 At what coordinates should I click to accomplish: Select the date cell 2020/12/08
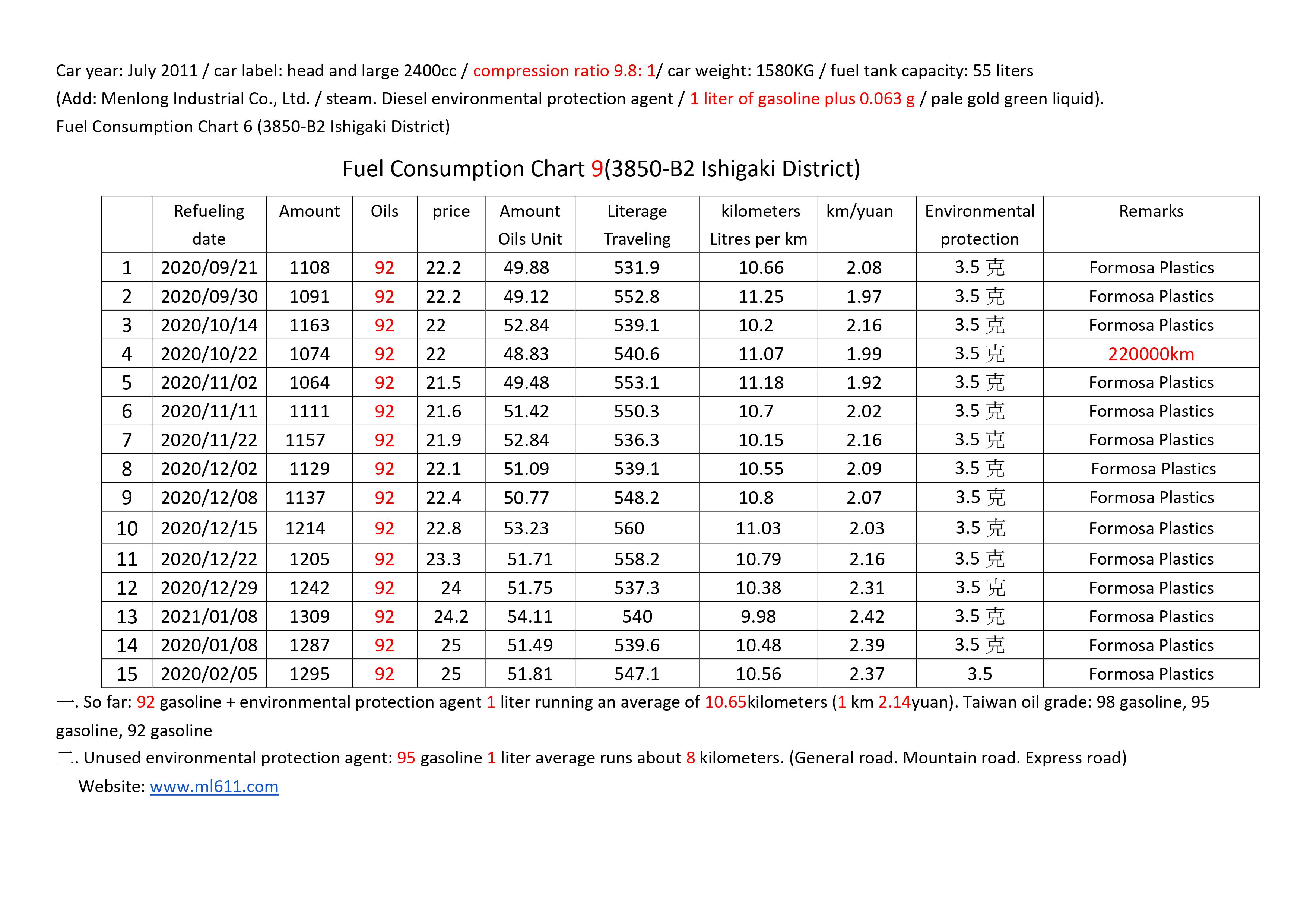(x=209, y=498)
